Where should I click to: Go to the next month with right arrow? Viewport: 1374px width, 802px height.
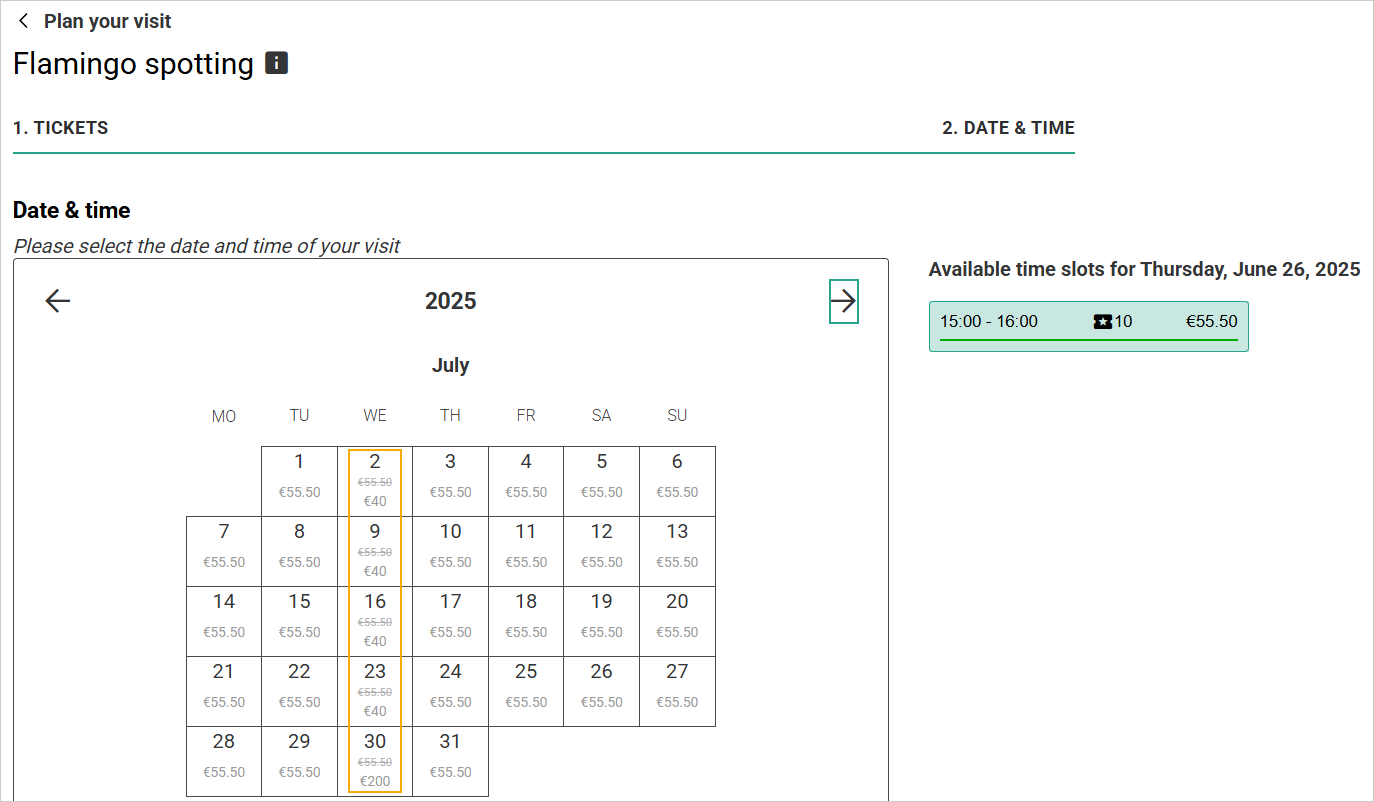click(x=844, y=301)
